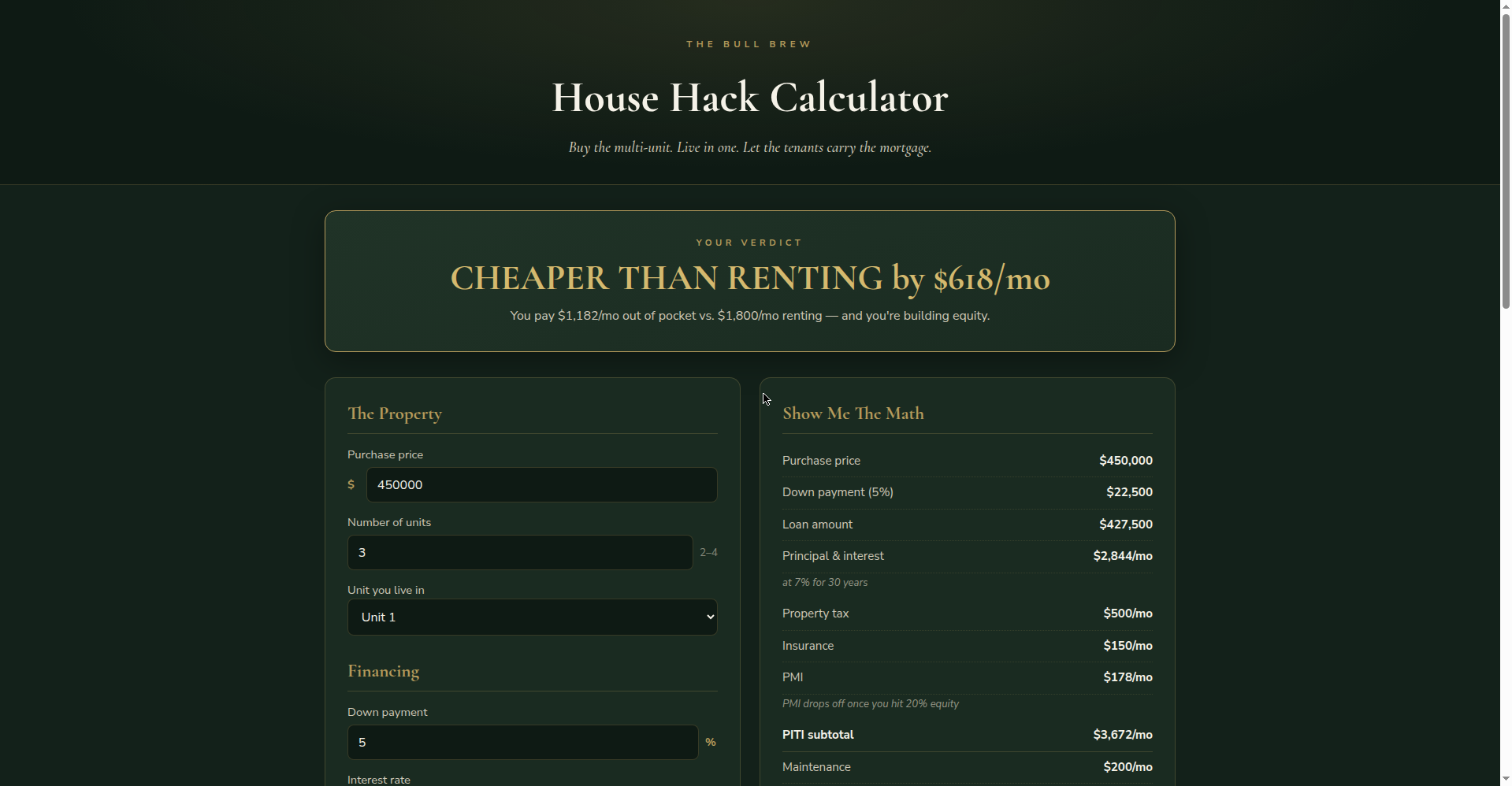This screenshot has height=786, width=1512.
Task: Click the Financing section heading
Action: tap(384, 671)
